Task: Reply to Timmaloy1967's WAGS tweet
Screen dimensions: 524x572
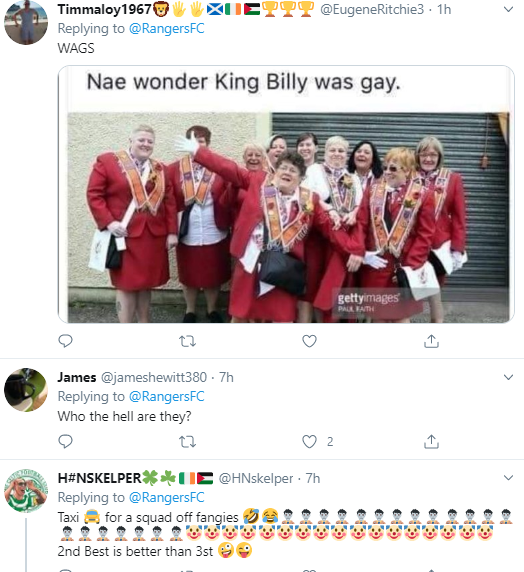Action: [66, 341]
